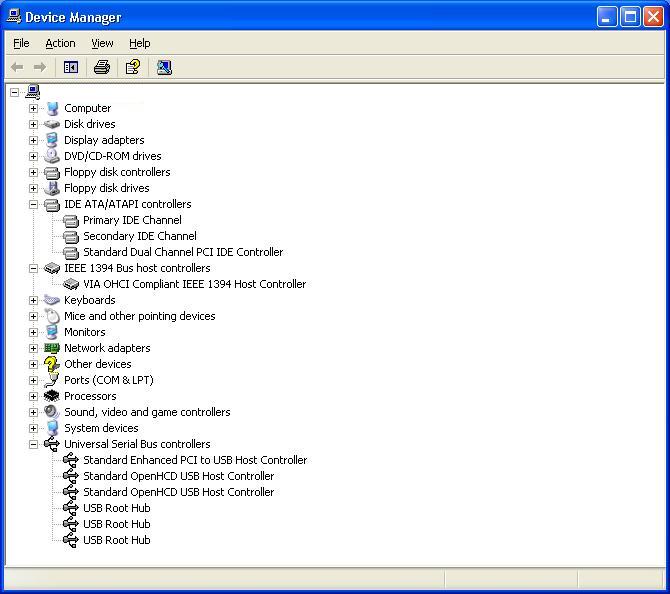Open the Action menu
Image resolution: width=670 pixels, height=594 pixels.
[60, 43]
